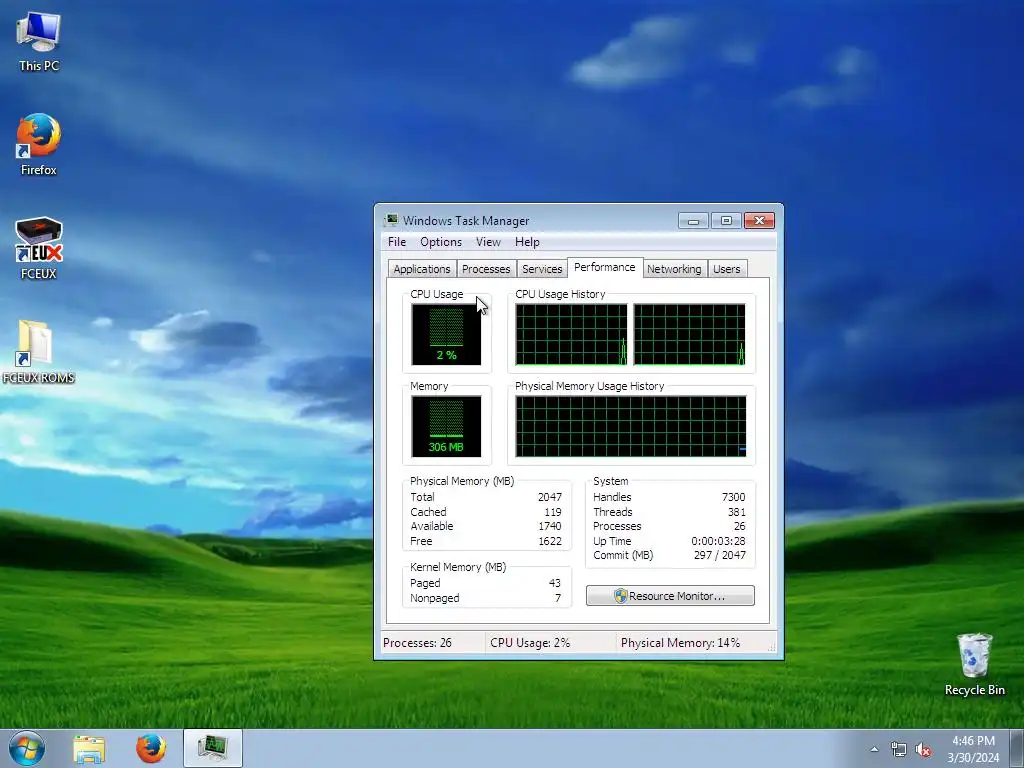The height and width of the screenshot is (768, 1024).
Task: Click the Commit value 297 / 2047
Action: 720,555
